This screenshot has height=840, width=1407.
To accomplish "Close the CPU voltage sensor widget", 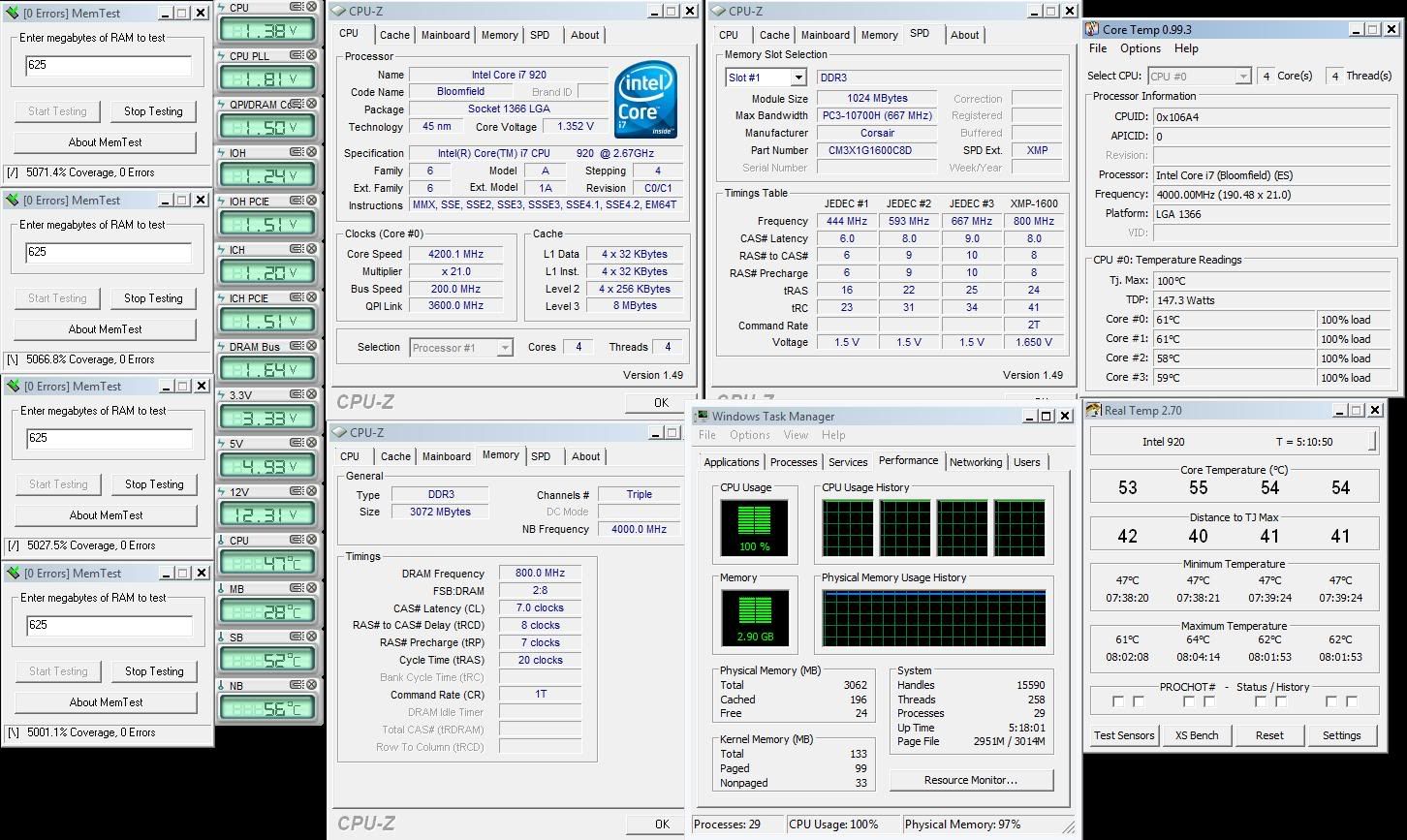I will pos(311,7).
